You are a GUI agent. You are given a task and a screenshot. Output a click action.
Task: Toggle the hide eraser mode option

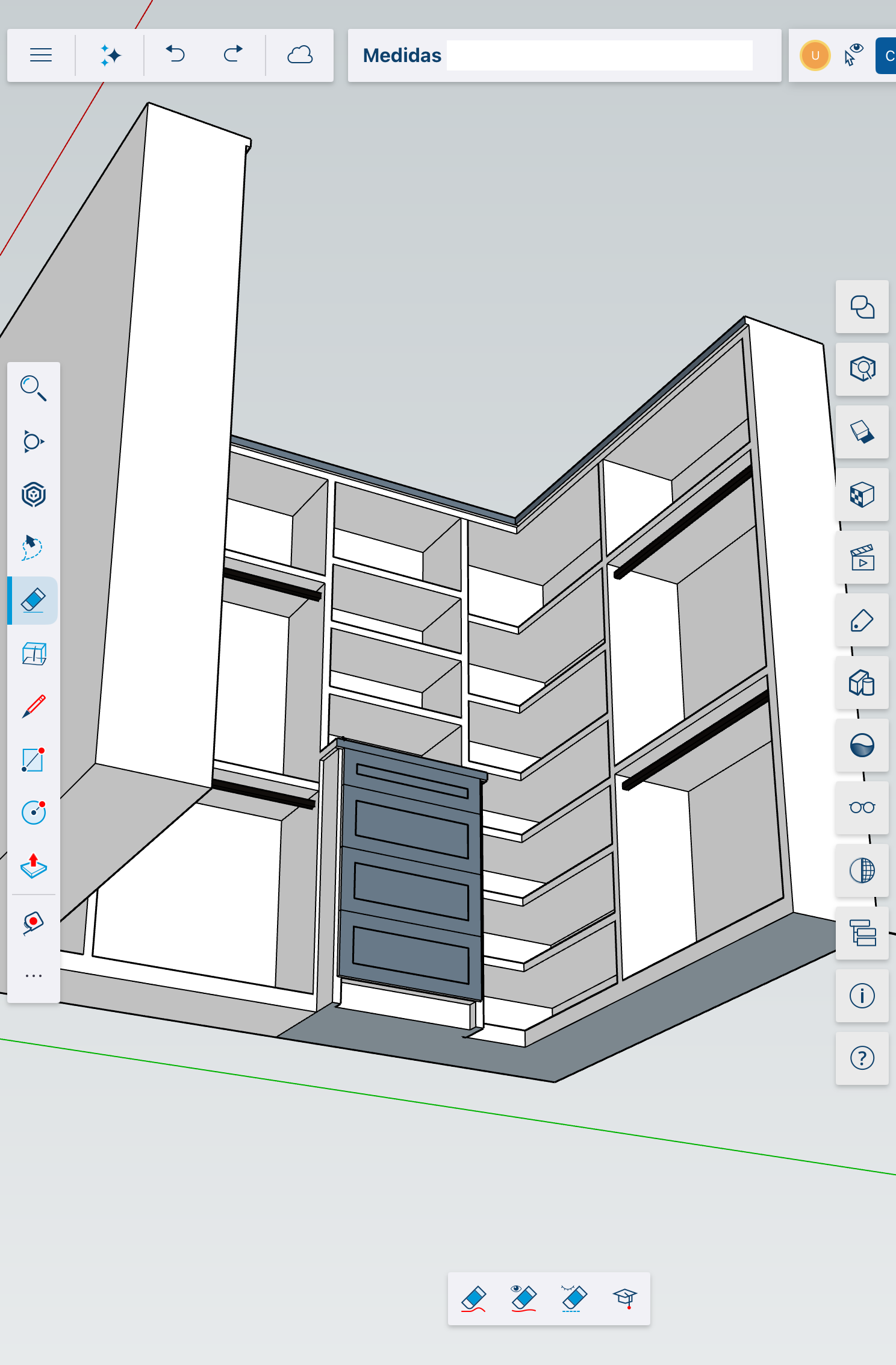523,1298
